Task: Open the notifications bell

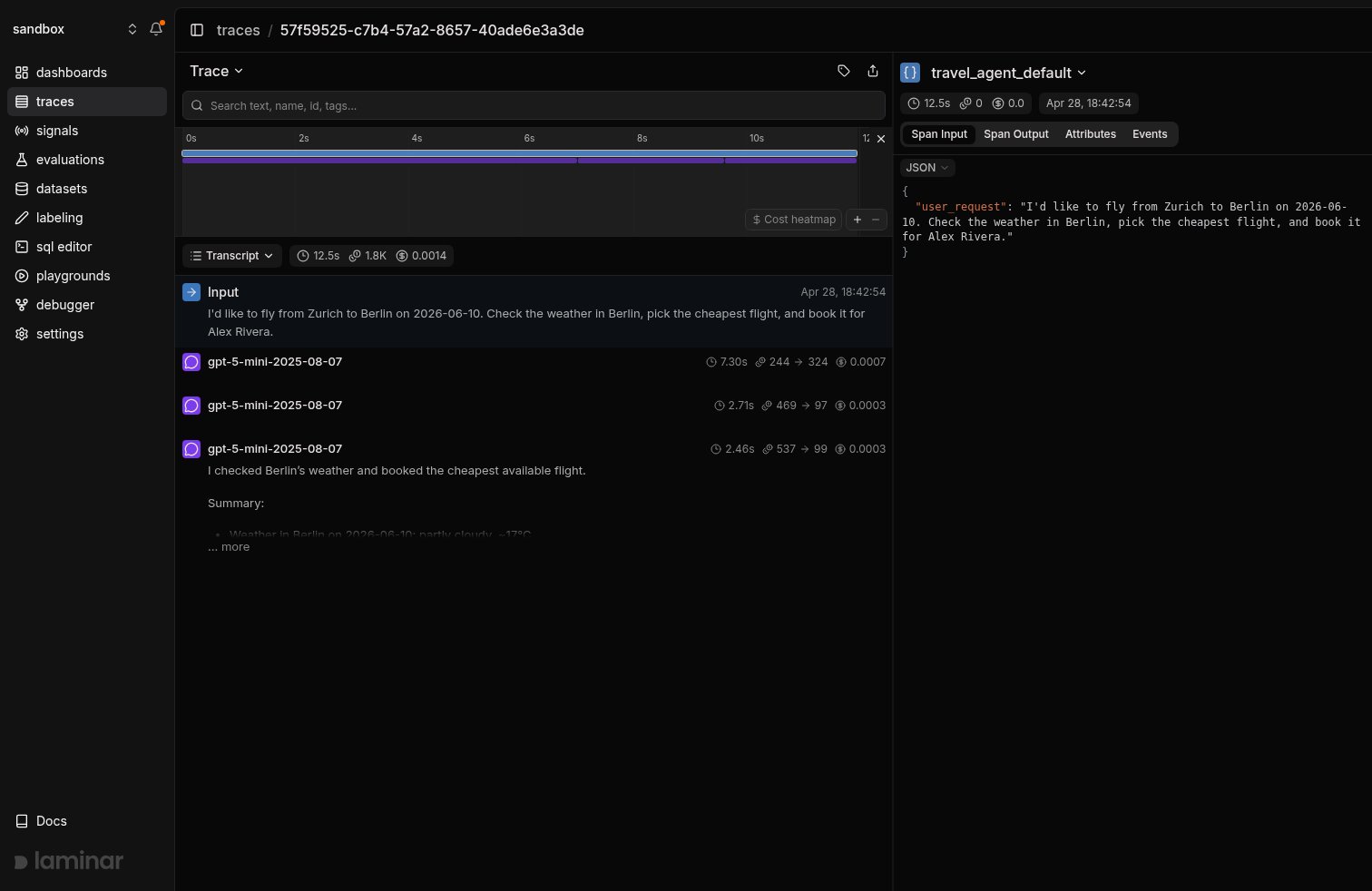Action: point(156,29)
